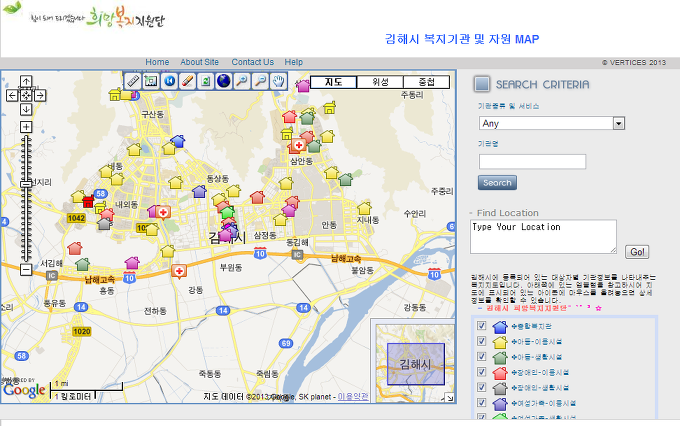Collapse the Find Location section
The width and height of the screenshot is (680, 426).
tap(471, 213)
